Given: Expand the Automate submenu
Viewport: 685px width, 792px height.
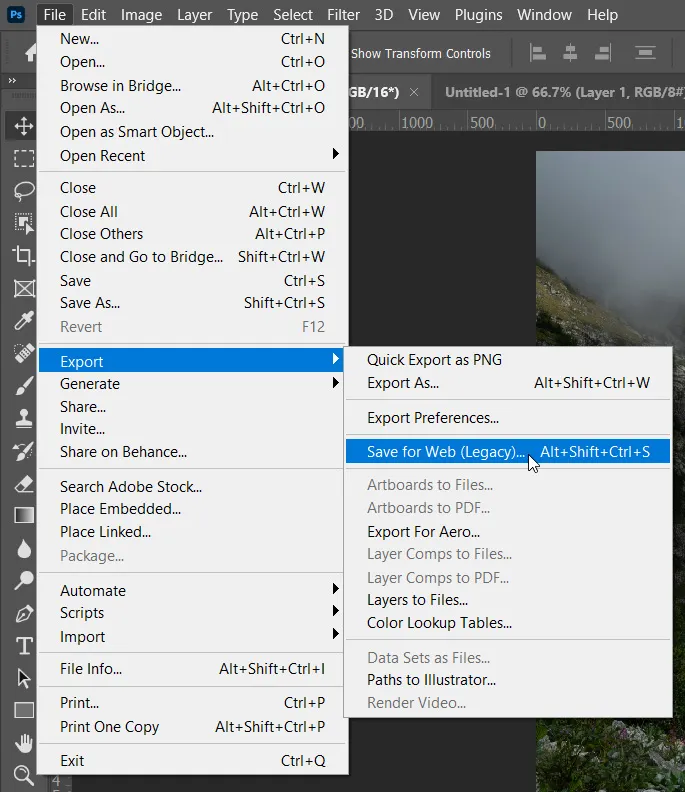Looking at the screenshot, I should [192, 590].
